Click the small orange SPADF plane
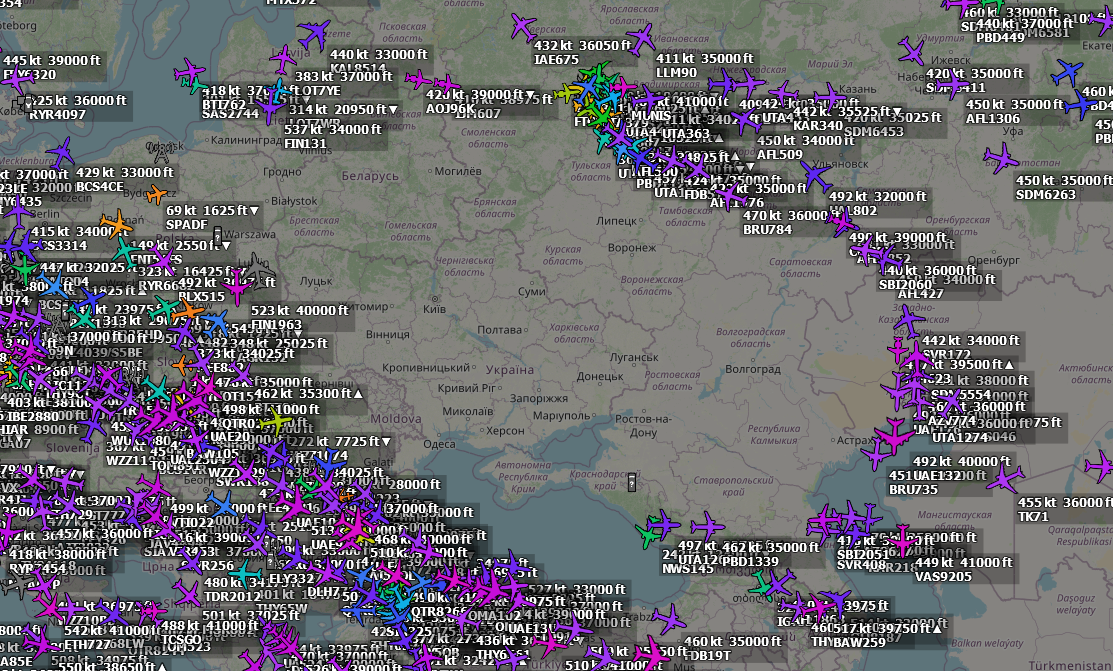The height and width of the screenshot is (671, 1113). pyautogui.click(x=156, y=194)
